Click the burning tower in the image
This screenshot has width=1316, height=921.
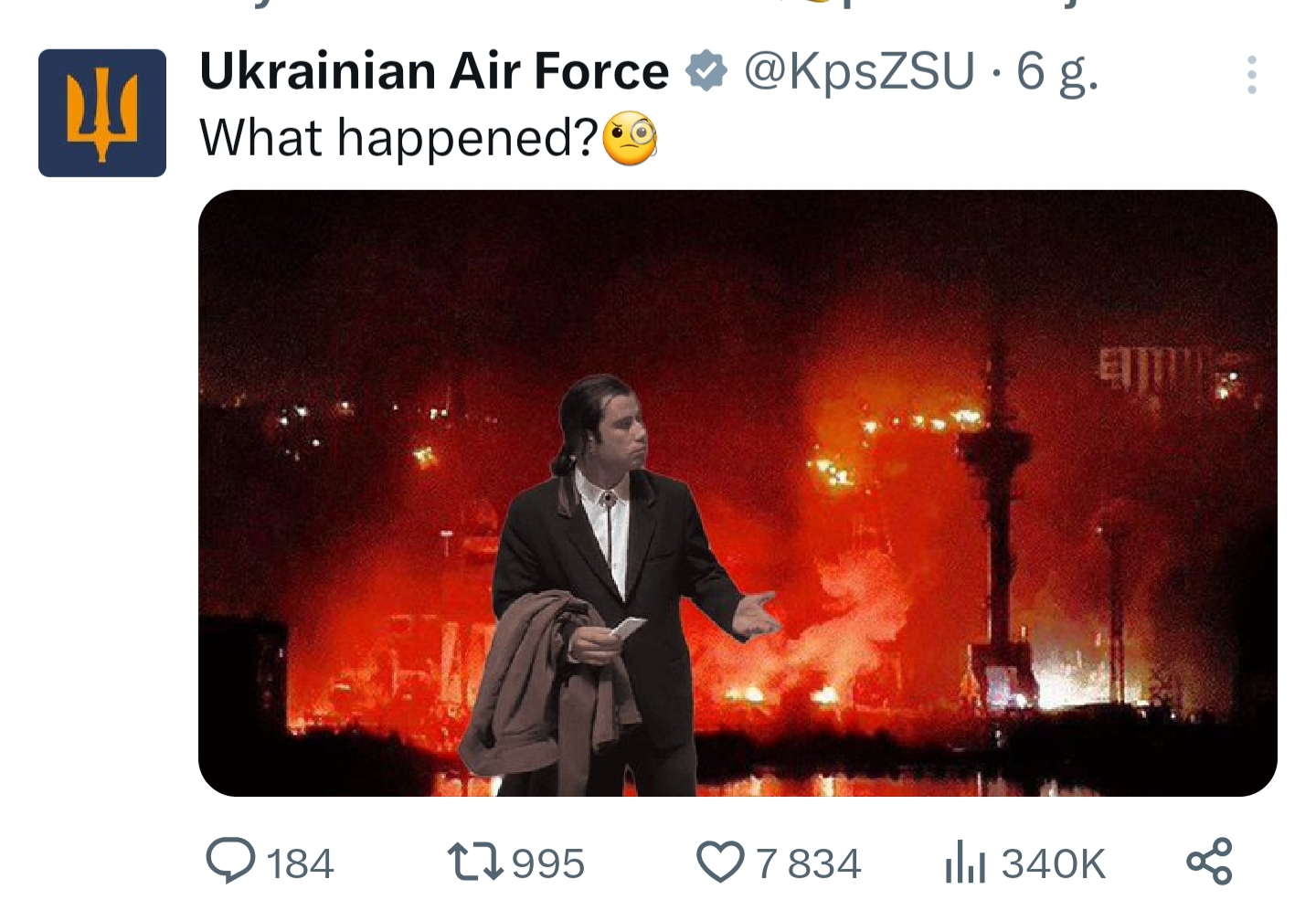tap(998, 512)
